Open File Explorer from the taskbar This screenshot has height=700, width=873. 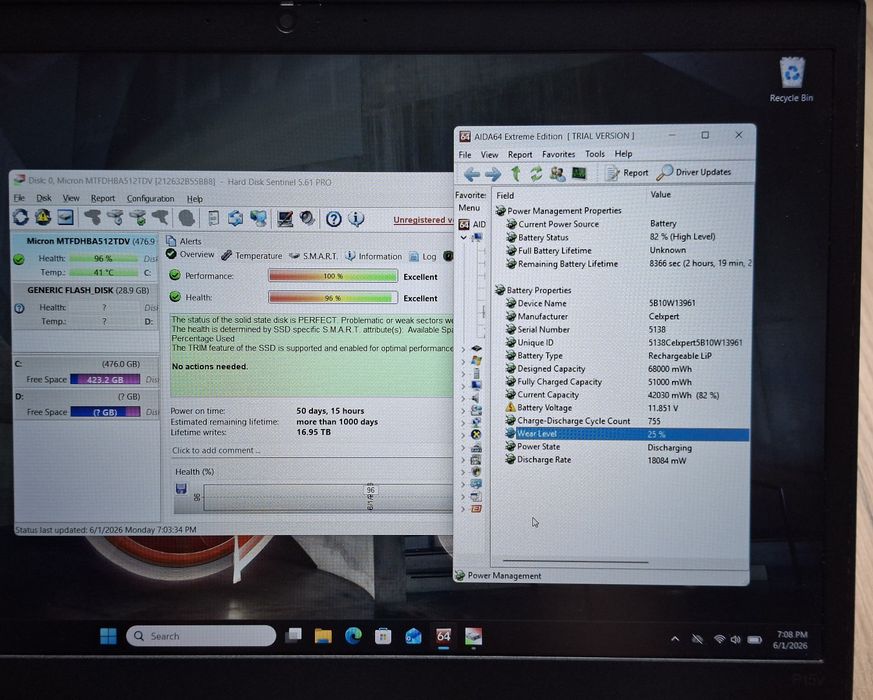pos(323,636)
